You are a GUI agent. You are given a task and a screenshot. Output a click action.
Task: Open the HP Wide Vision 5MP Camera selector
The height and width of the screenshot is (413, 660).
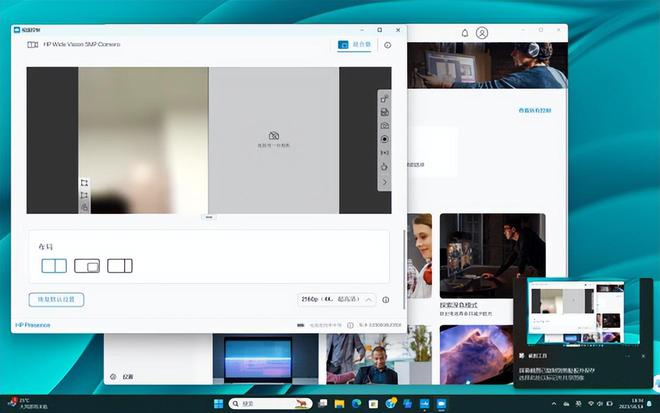coord(74,44)
